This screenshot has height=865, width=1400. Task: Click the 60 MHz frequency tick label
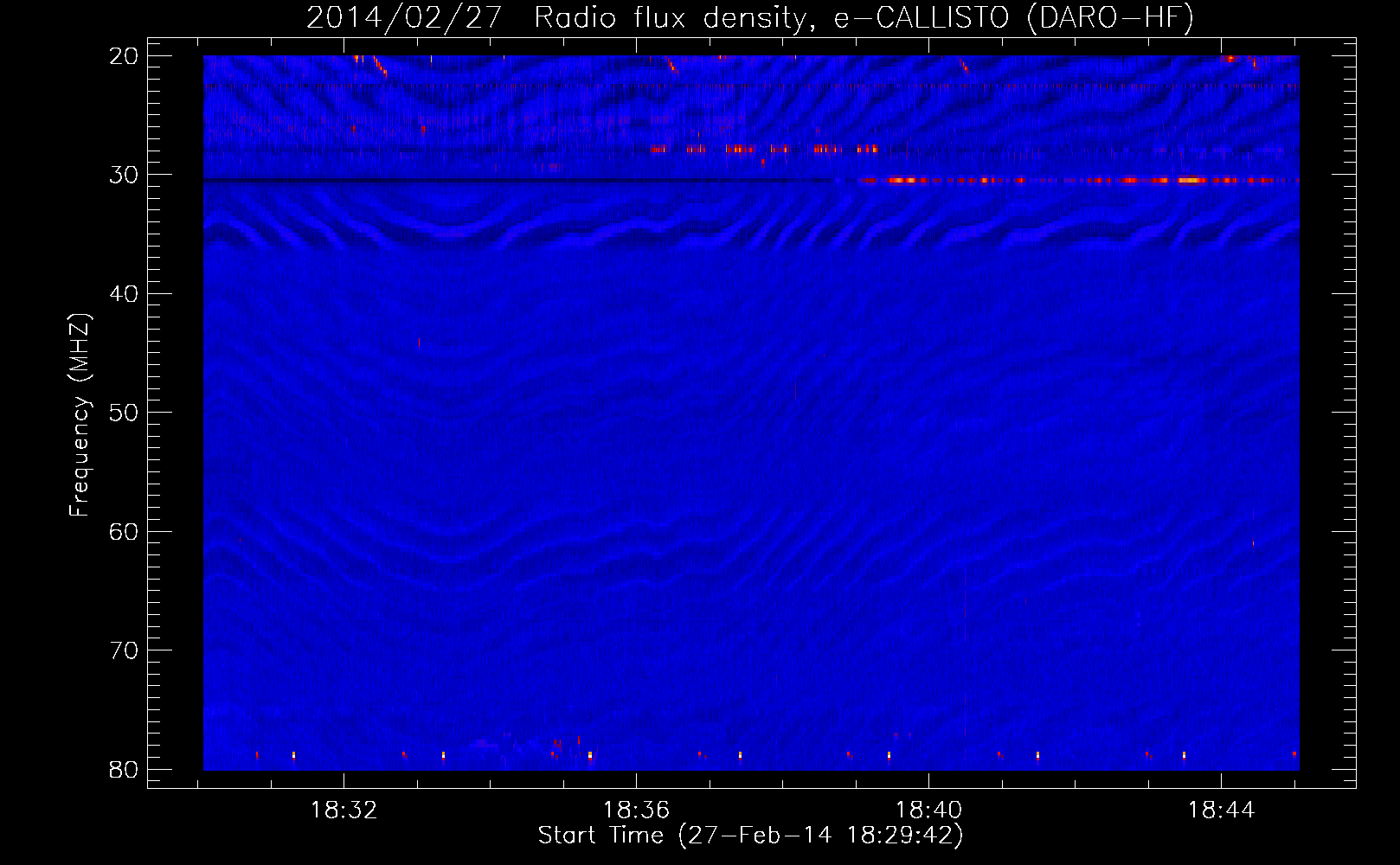pos(124,531)
